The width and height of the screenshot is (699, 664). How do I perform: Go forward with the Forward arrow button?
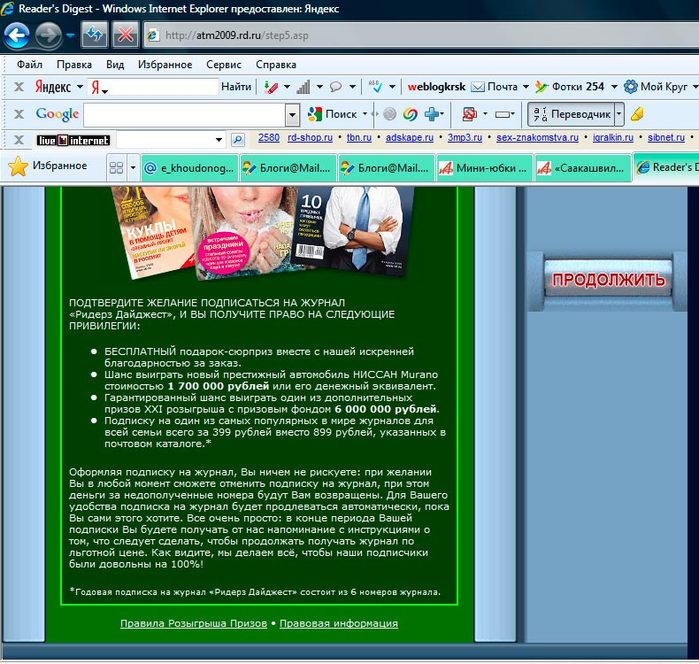pyautogui.click(x=48, y=35)
